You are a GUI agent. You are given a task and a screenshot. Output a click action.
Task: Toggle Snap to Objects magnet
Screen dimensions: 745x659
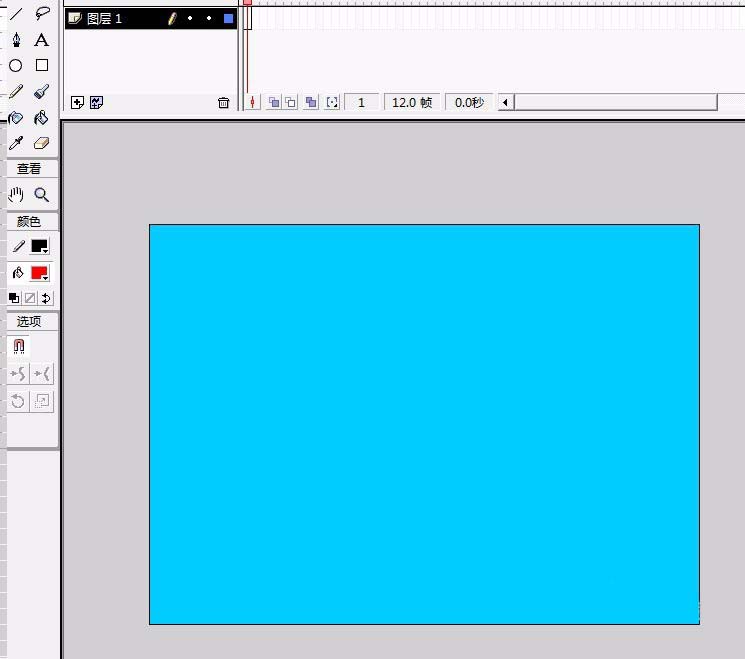tap(19, 346)
